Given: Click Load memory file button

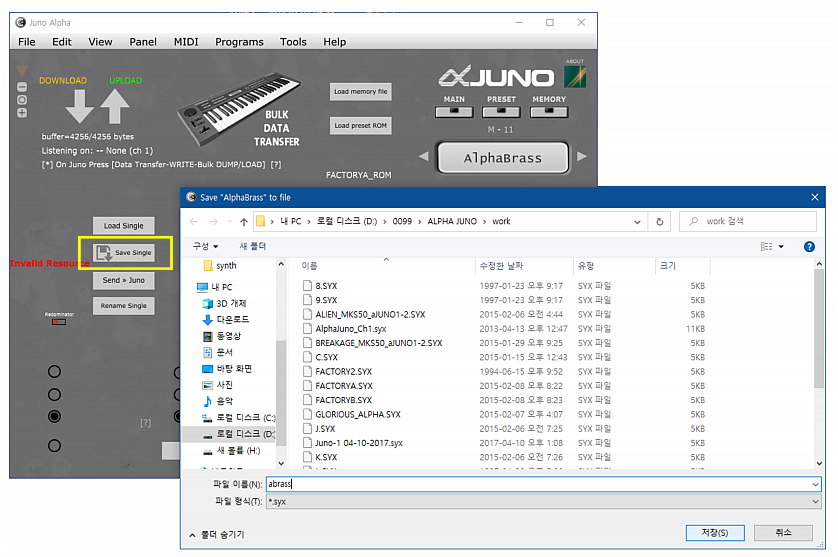Looking at the screenshot, I should pos(361,91).
